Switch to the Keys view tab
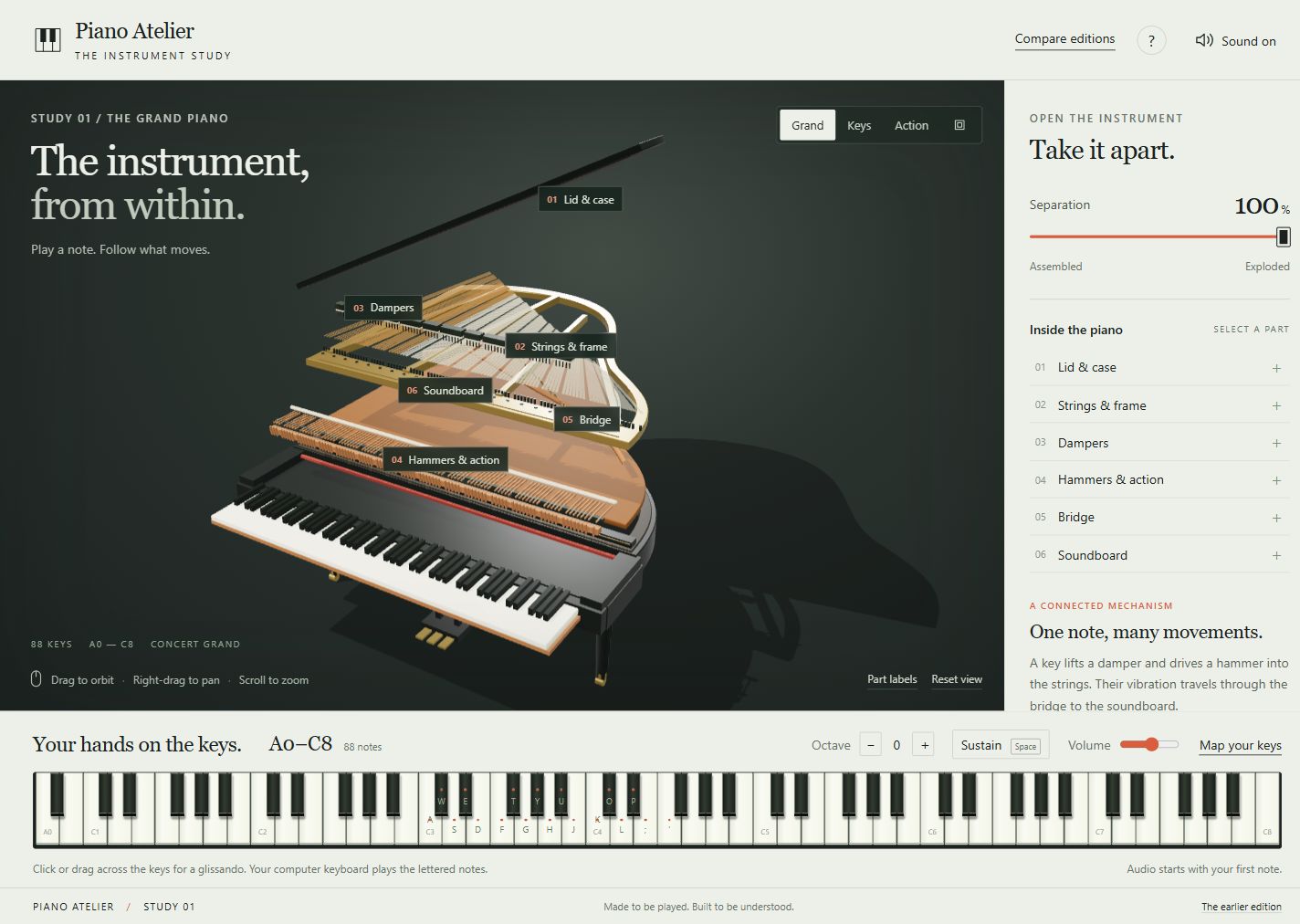The height and width of the screenshot is (924, 1300). click(x=859, y=125)
